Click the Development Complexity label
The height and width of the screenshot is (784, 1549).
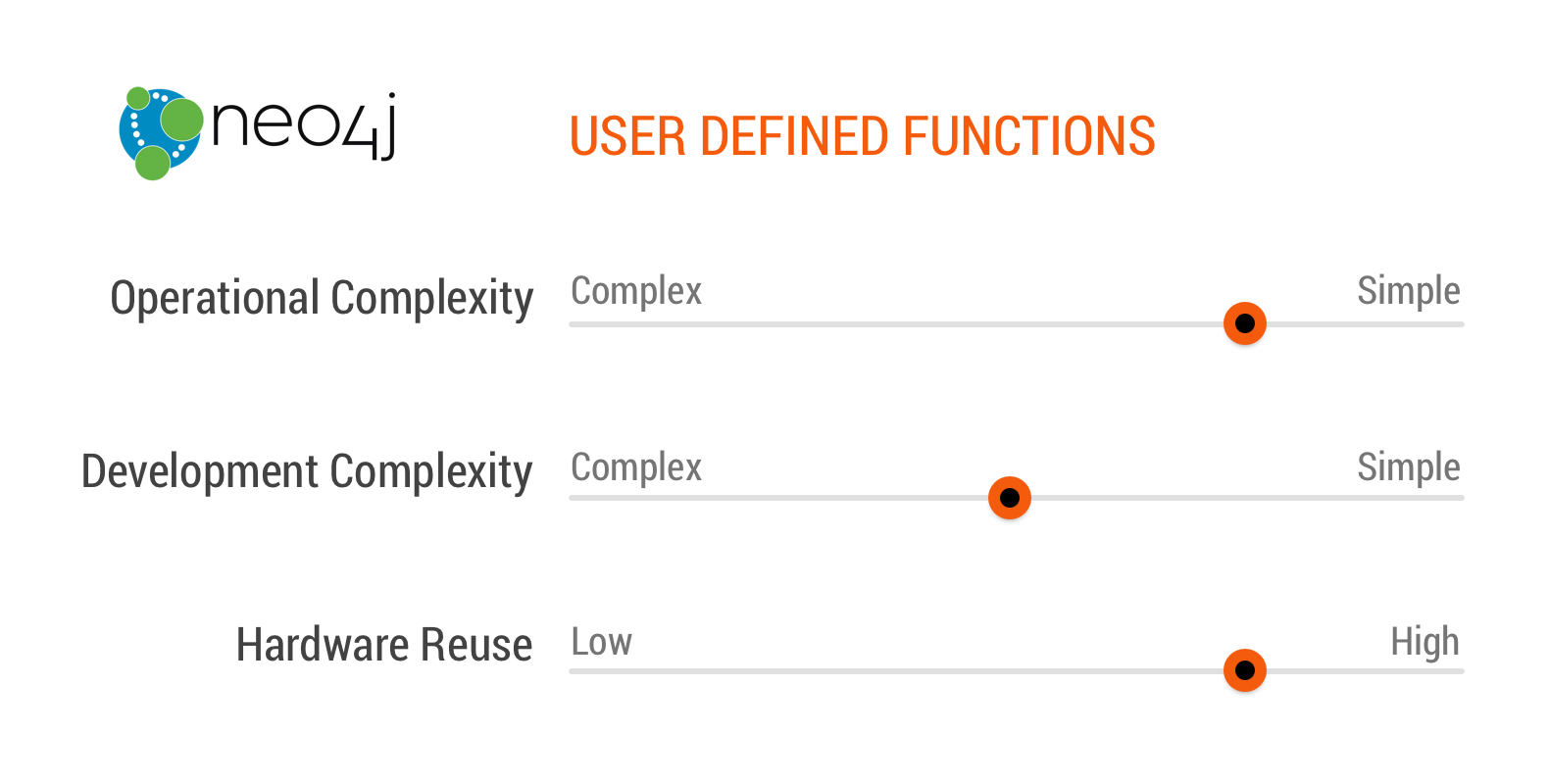(307, 471)
